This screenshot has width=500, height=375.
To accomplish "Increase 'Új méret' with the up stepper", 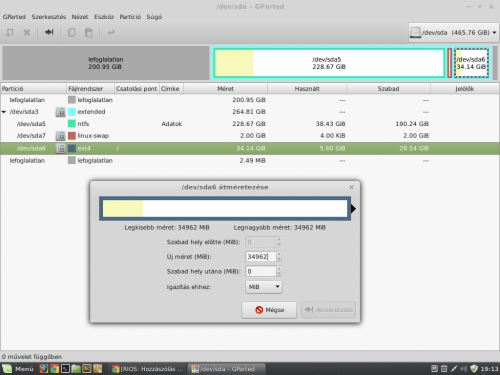I will tap(279, 254).
